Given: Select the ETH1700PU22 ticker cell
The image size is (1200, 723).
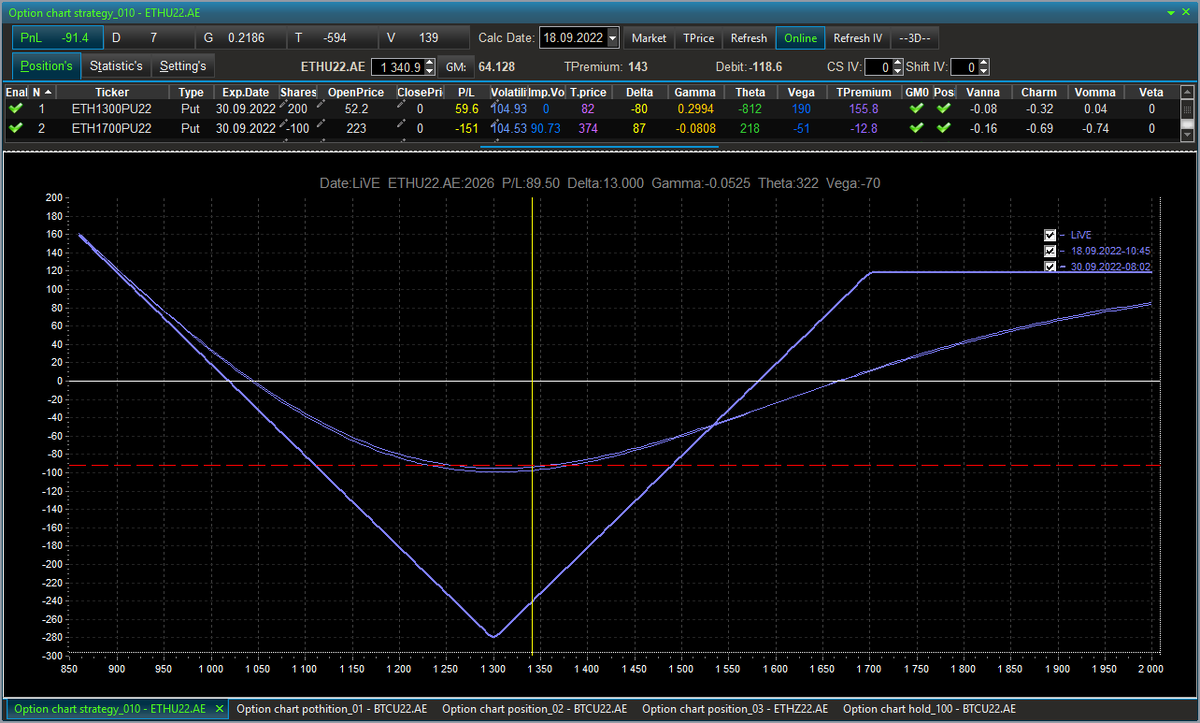Looking at the screenshot, I should 112,128.
